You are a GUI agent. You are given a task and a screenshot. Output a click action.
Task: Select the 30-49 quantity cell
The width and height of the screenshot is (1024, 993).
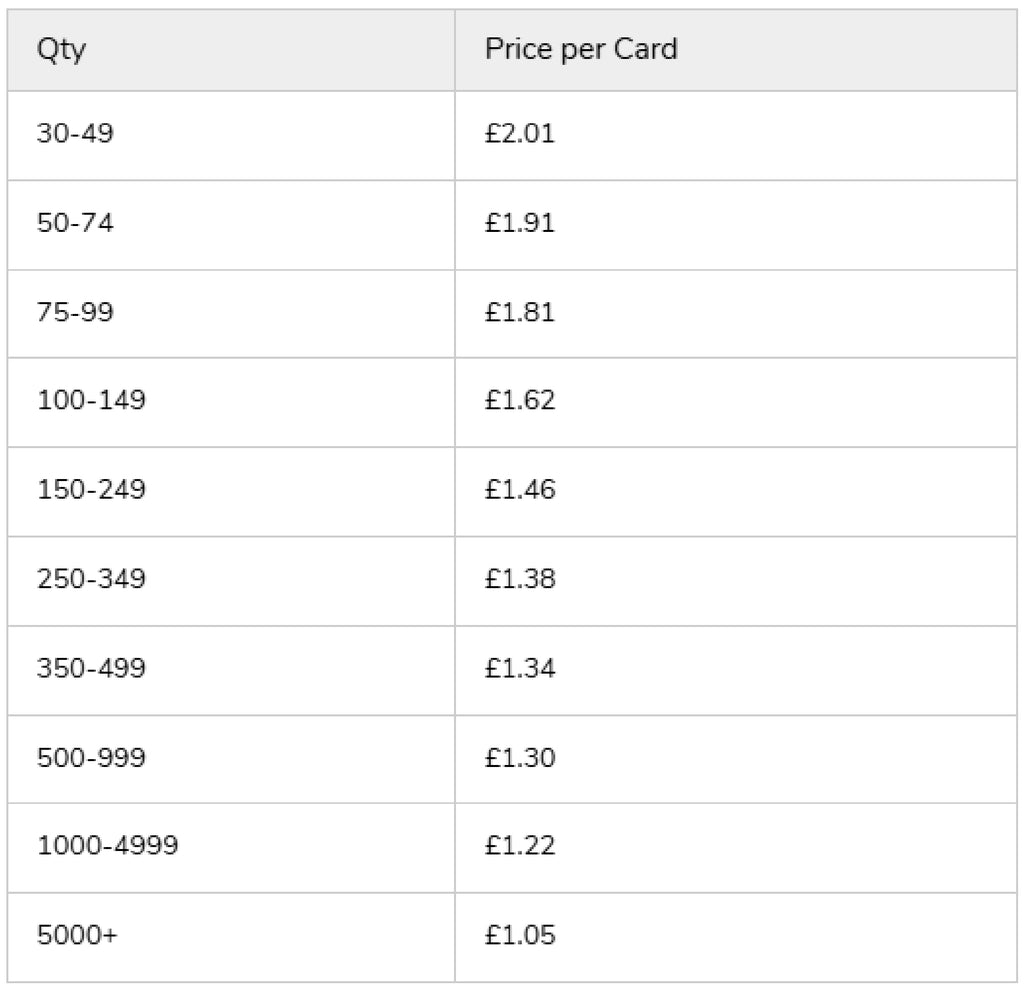231,136
